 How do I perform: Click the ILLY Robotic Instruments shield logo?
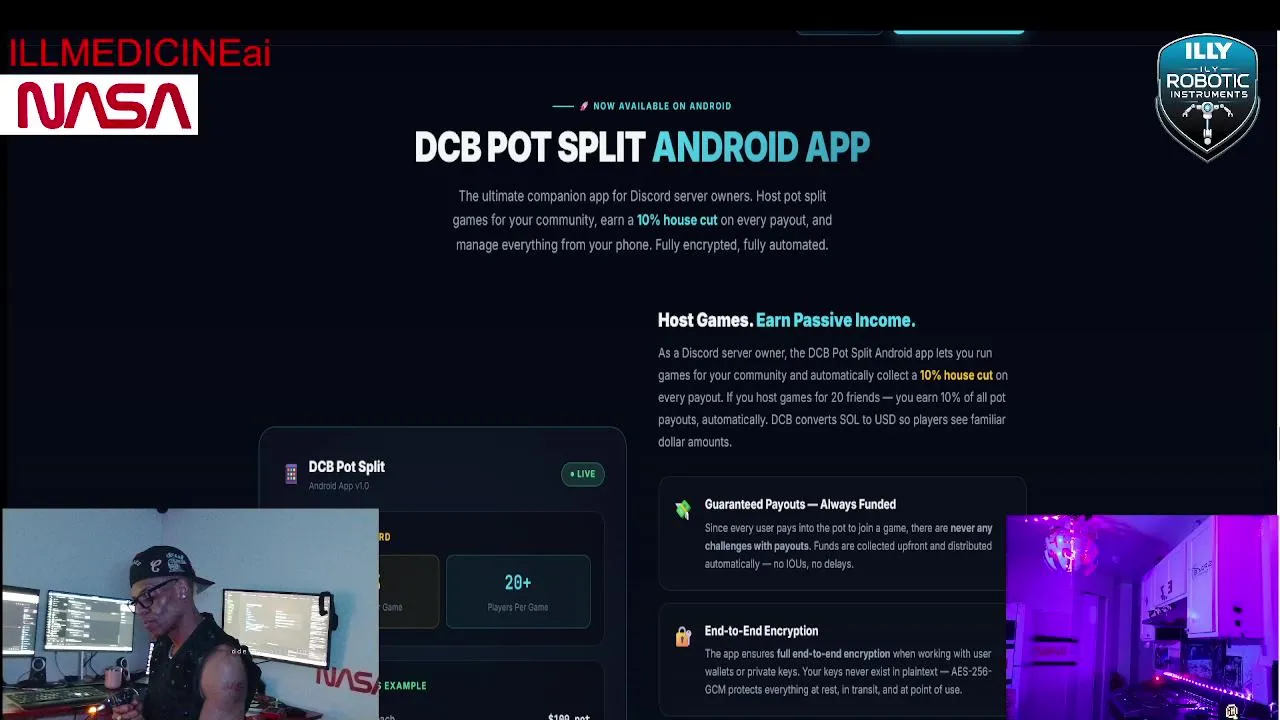[1207, 97]
